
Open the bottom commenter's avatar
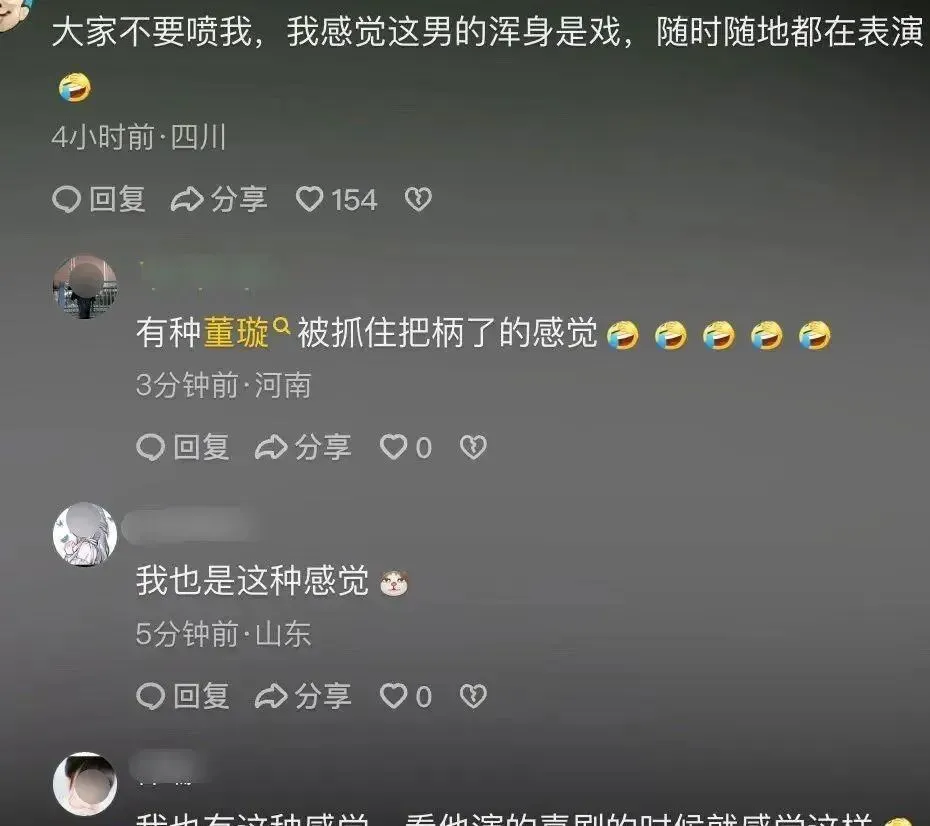point(85,783)
